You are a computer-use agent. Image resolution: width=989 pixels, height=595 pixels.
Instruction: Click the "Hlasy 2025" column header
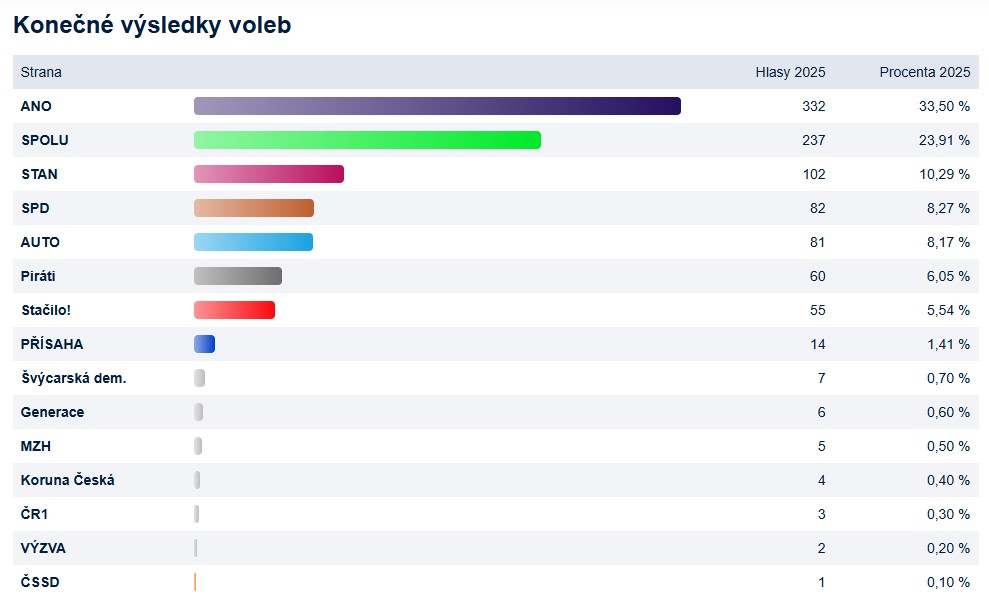790,72
